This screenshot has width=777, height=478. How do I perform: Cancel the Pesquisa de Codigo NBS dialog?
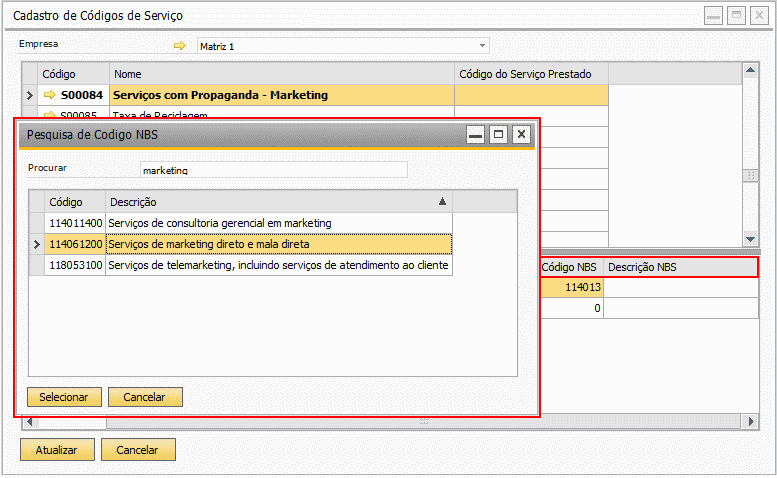(x=145, y=397)
